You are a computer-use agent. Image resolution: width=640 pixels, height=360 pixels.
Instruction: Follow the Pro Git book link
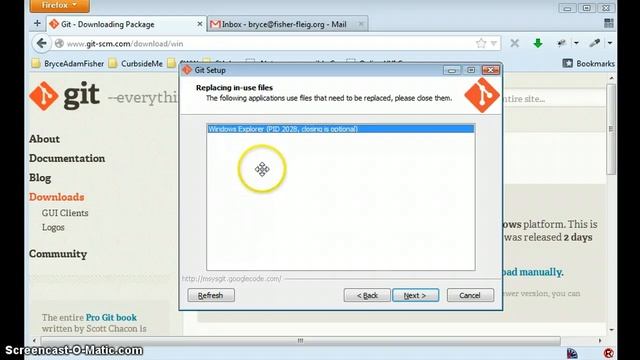tap(111, 317)
